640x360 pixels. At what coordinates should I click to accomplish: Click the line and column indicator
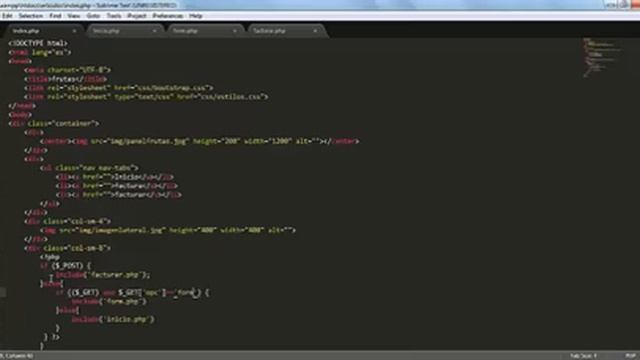(x=16, y=356)
